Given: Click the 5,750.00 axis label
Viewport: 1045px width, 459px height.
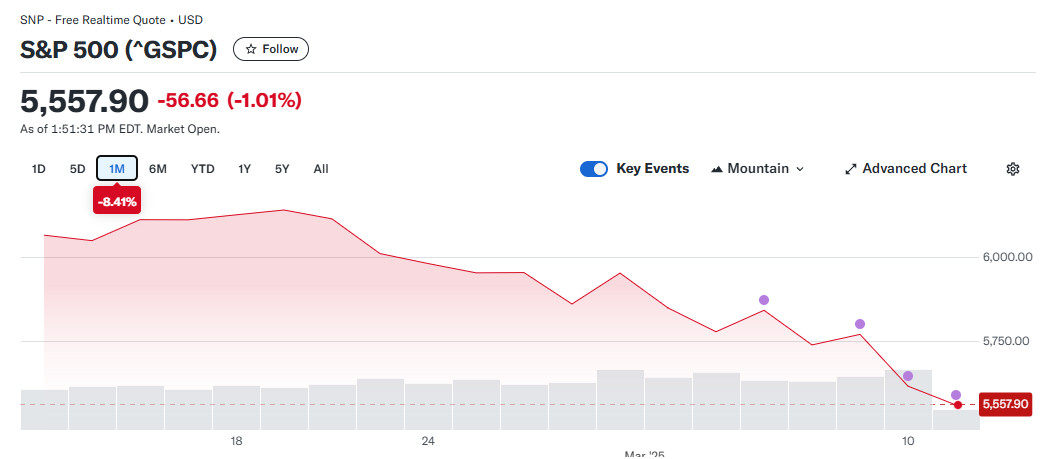Looking at the screenshot, I should [x=1007, y=341].
